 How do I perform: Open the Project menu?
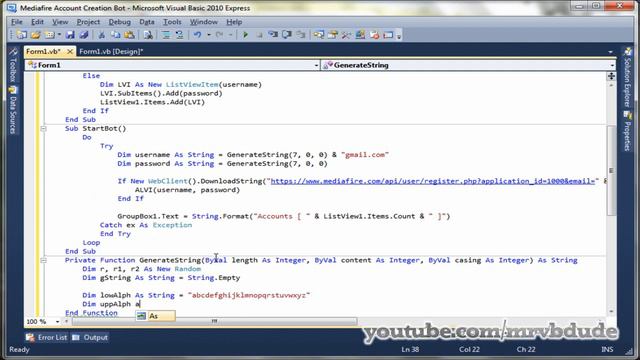click(88, 22)
